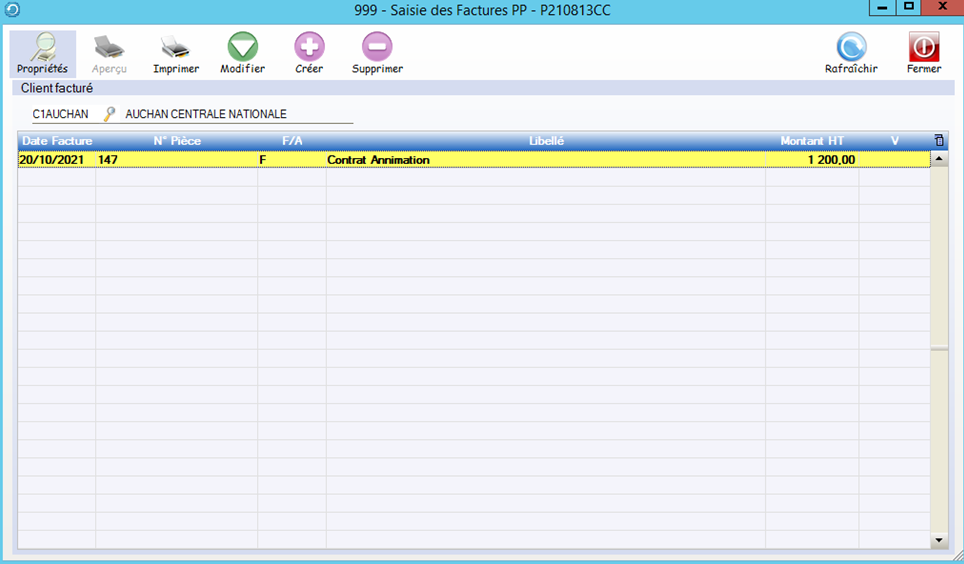Click the F/A column header

(292, 141)
